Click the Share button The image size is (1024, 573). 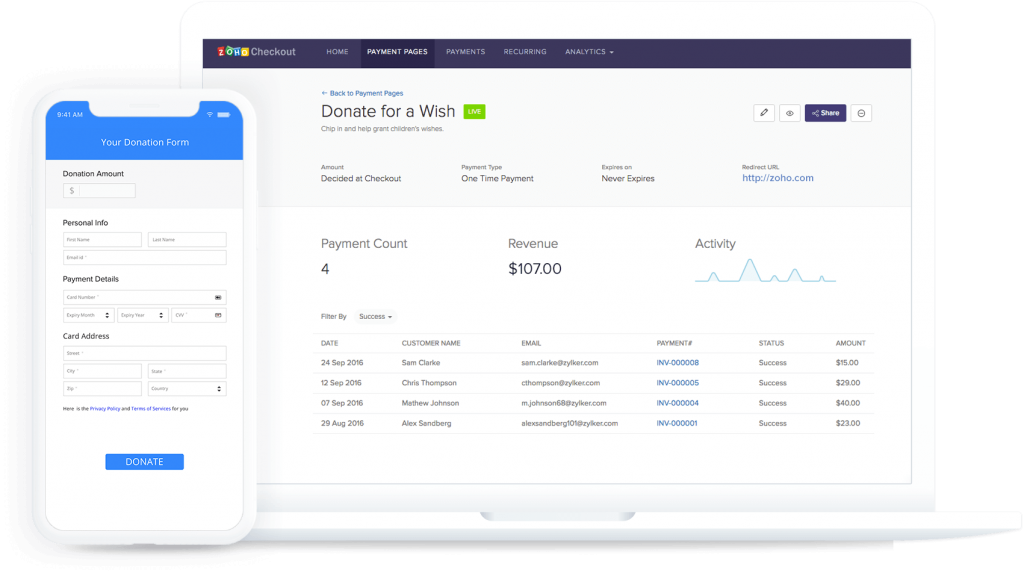click(825, 113)
